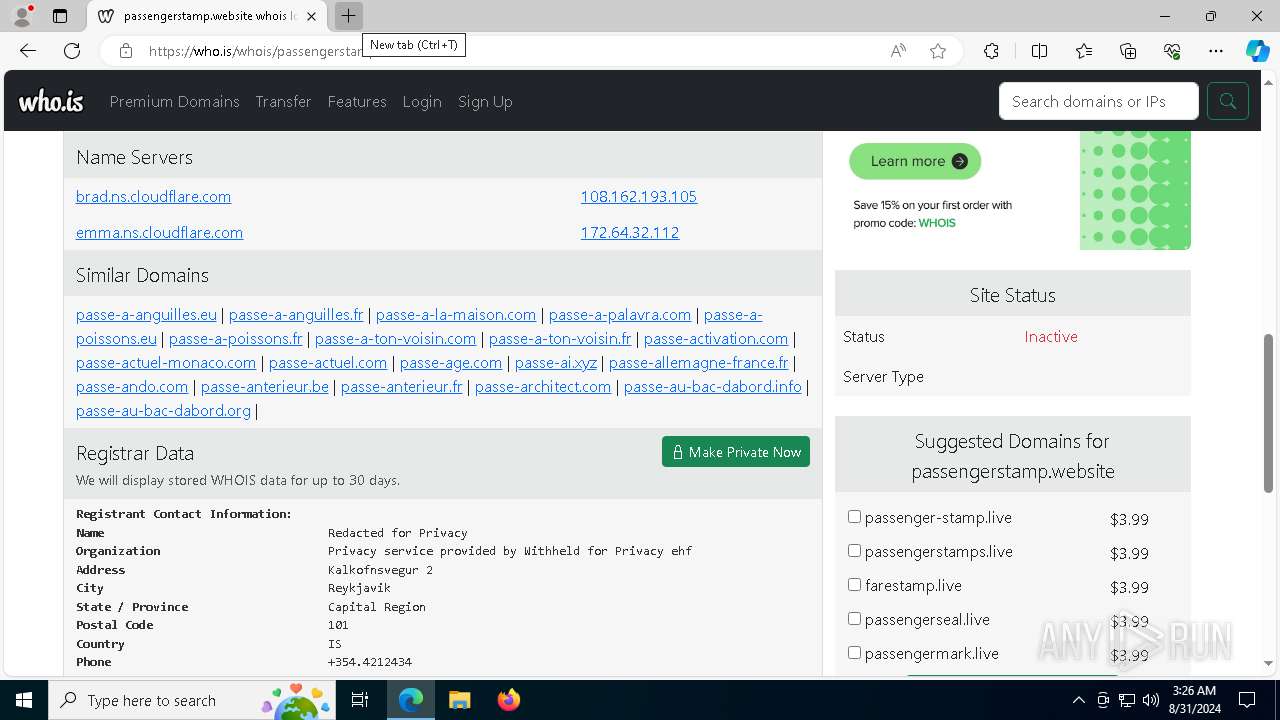Go back with the back arrow
The width and height of the screenshot is (1280, 720).
coord(28,51)
